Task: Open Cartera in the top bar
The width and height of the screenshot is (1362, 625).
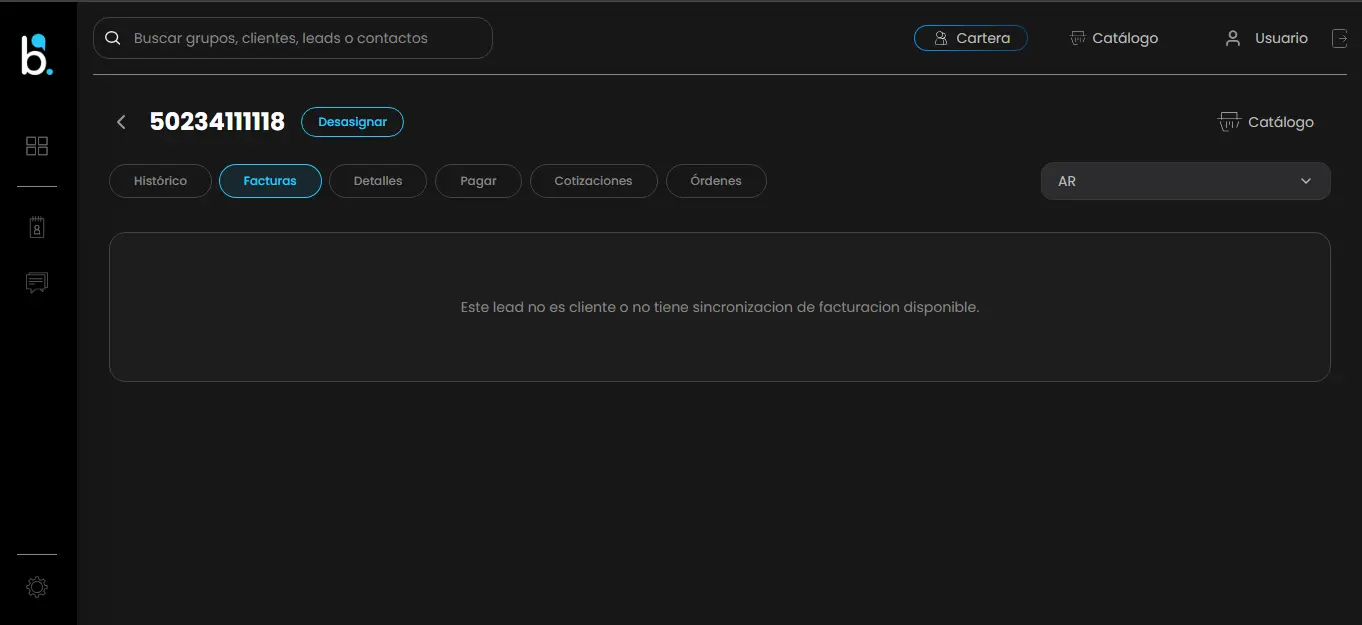Action: pyautogui.click(x=971, y=38)
